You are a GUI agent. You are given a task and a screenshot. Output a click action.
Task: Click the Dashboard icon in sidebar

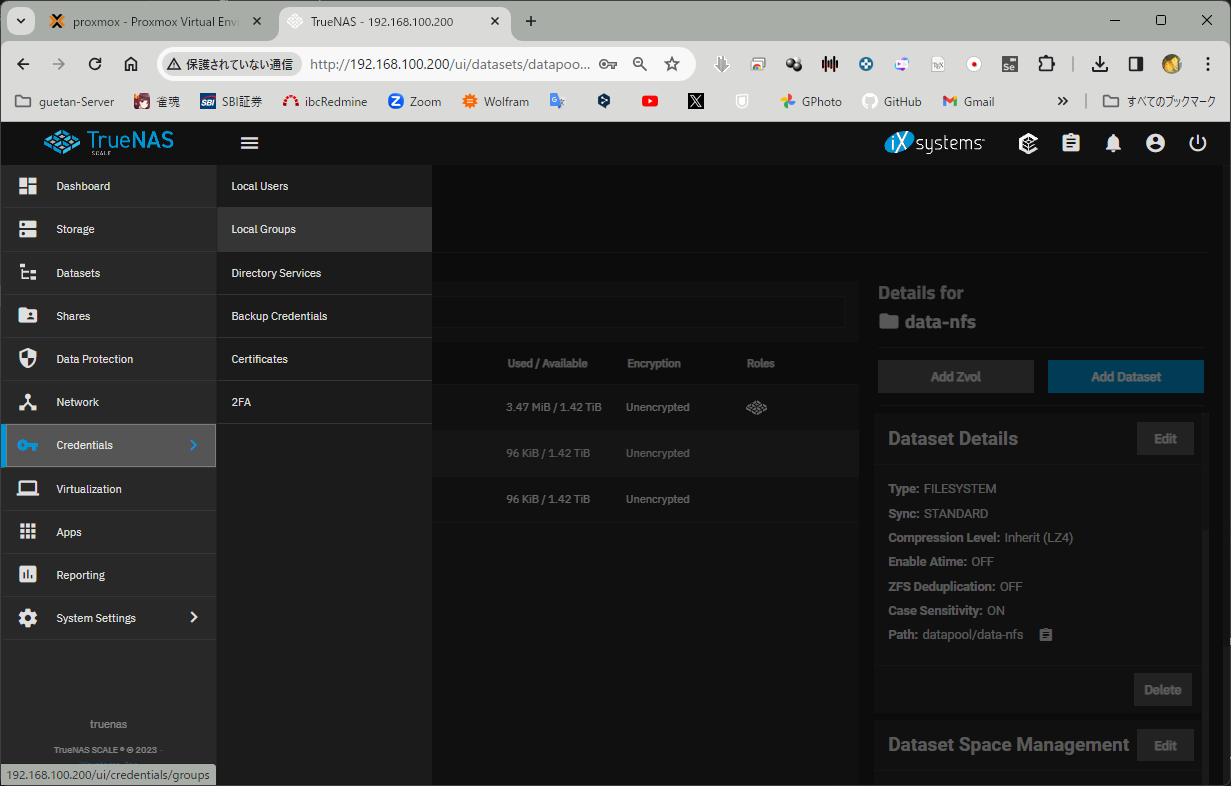[28, 186]
